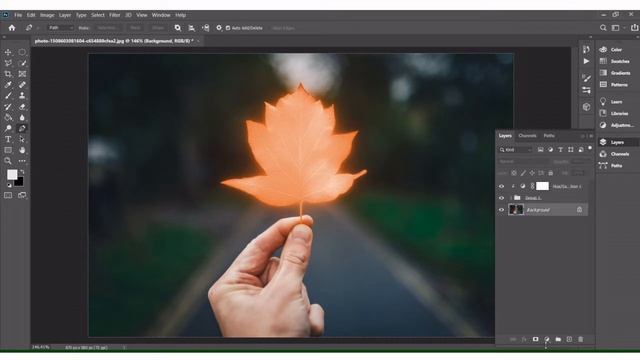The width and height of the screenshot is (640, 360).
Task: Select the Move tool
Action: click(x=8, y=52)
